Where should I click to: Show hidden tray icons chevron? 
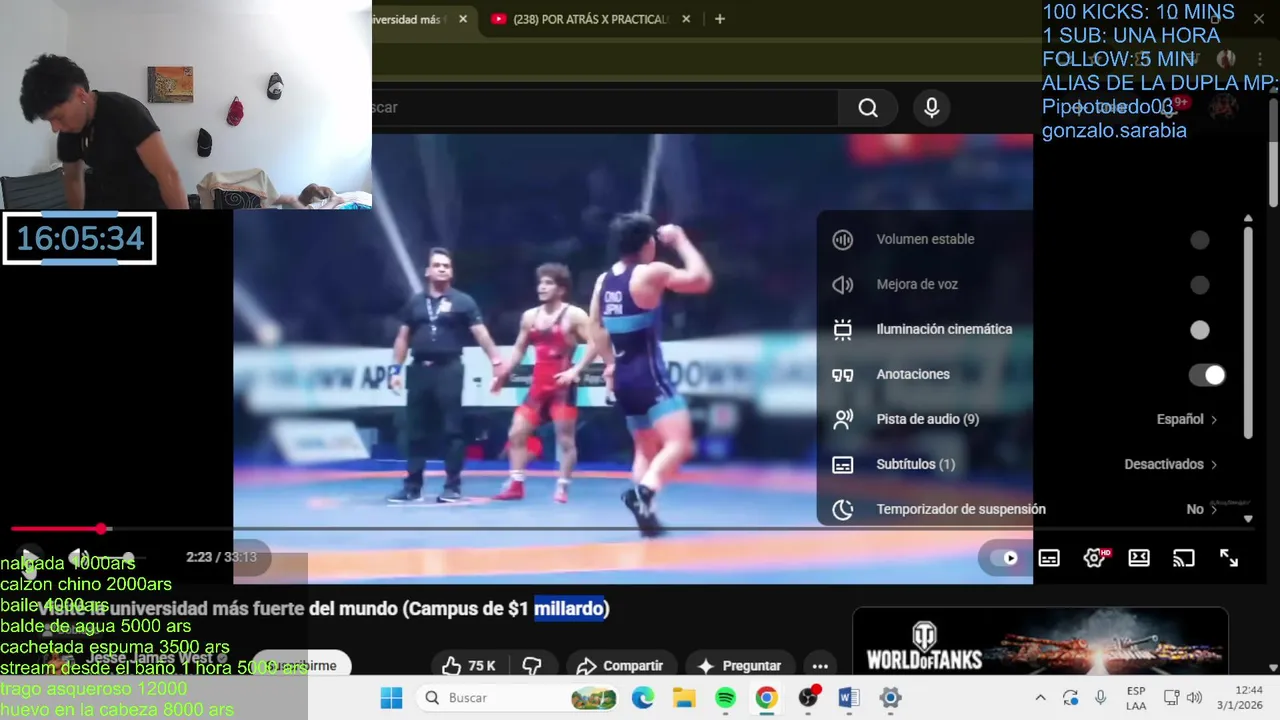tap(1040, 697)
